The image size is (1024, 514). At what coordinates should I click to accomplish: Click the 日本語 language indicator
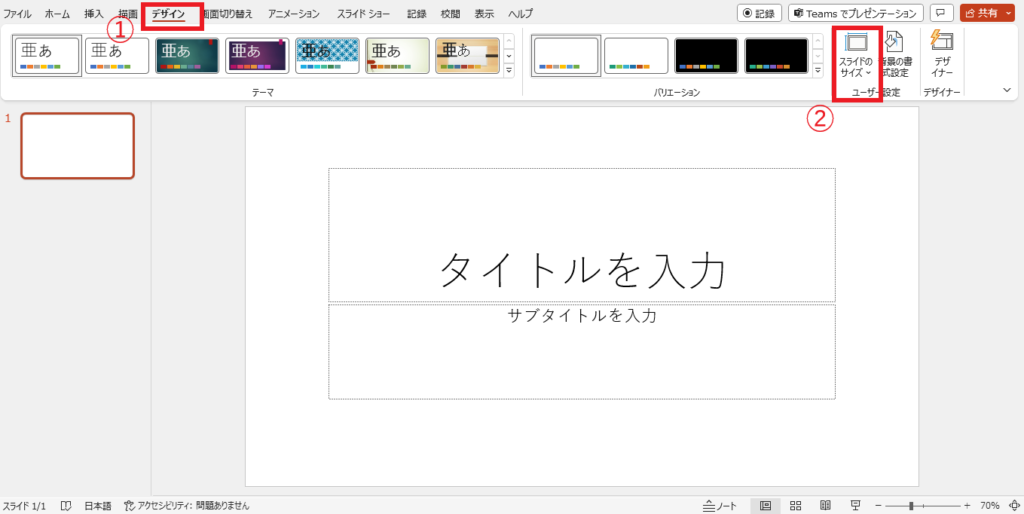pyautogui.click(x=98, y=506)
